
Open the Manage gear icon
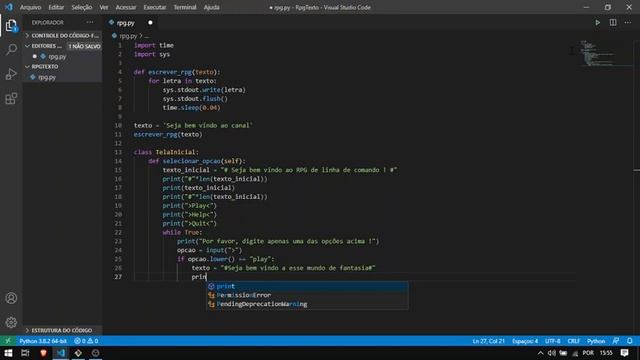click(x=11, y=322)
